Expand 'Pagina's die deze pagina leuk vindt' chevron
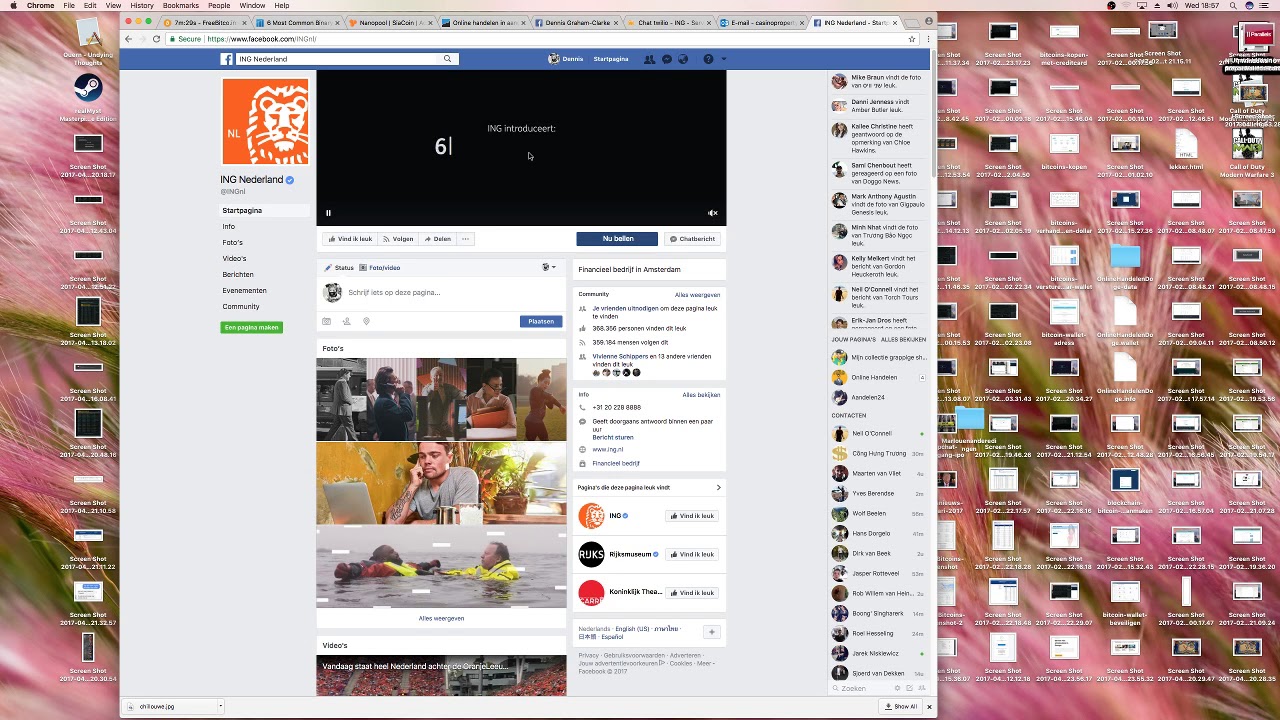Viewport: 1280px width, 720px height. pyautogui.click(x=718, y=488)
